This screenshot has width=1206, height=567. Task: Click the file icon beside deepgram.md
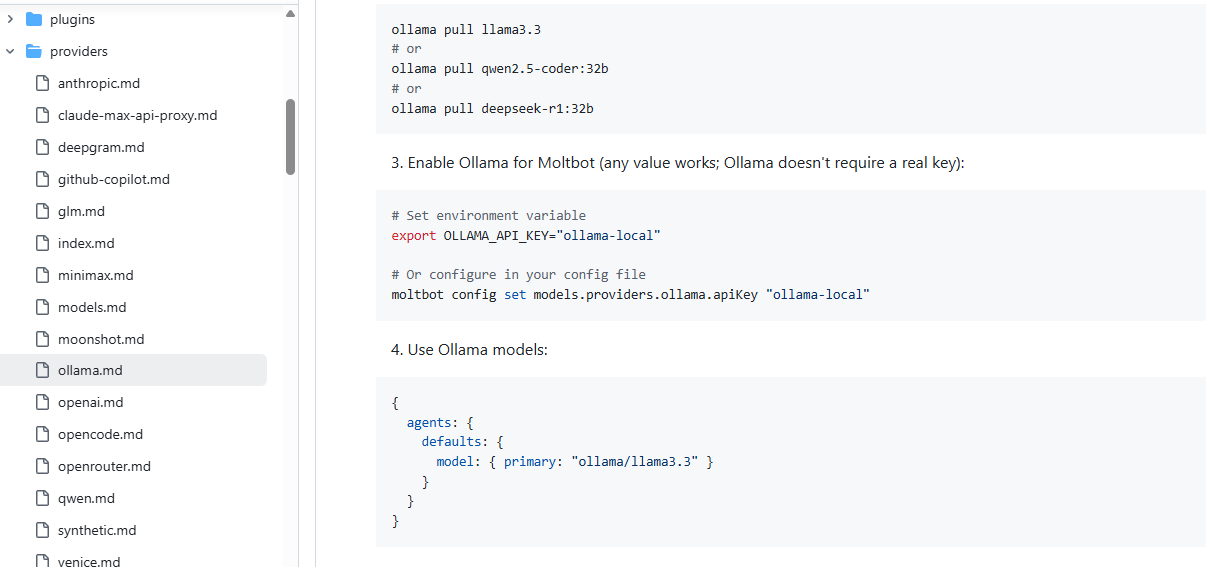(x=42, y=147)
